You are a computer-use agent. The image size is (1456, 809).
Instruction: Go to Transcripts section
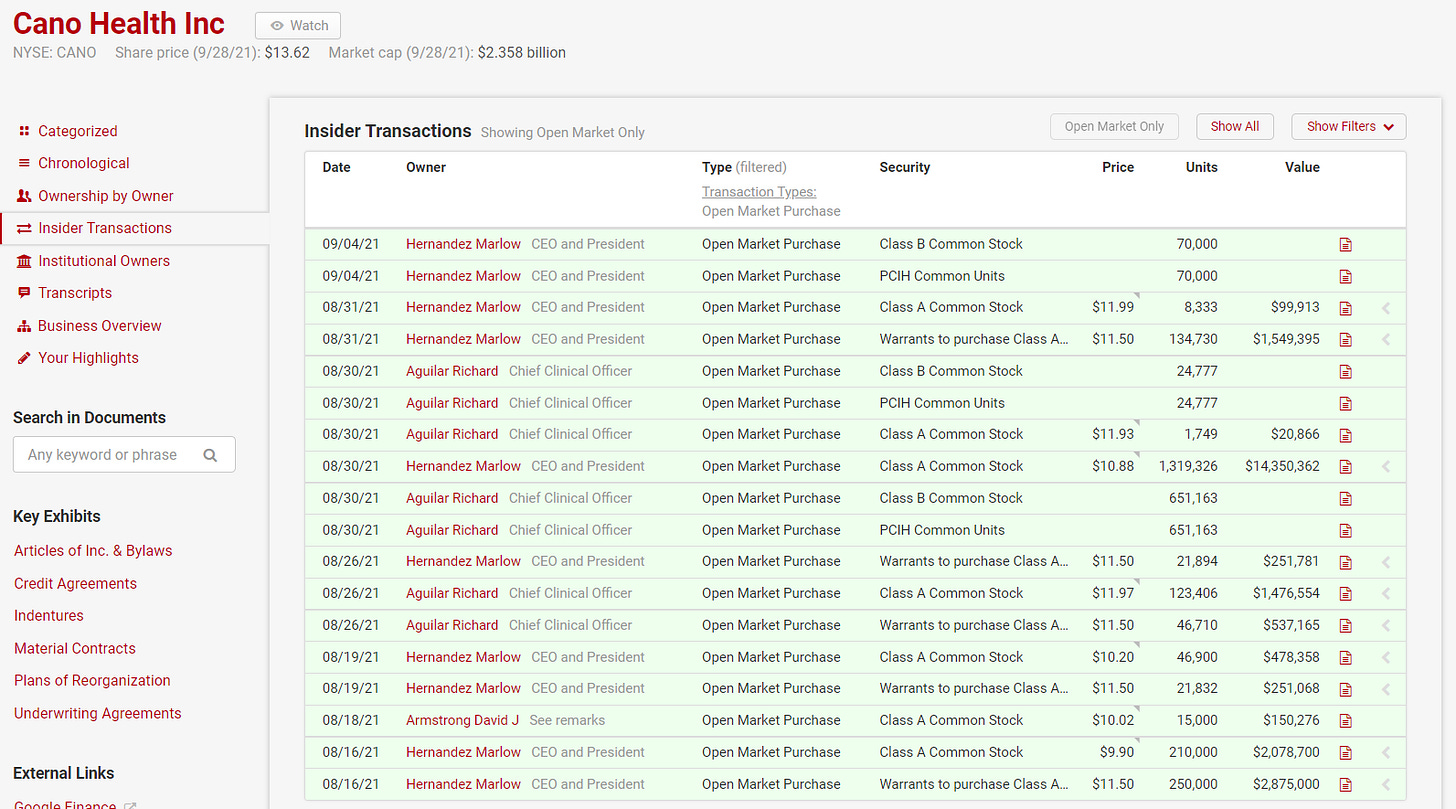(x=75, y=293)
